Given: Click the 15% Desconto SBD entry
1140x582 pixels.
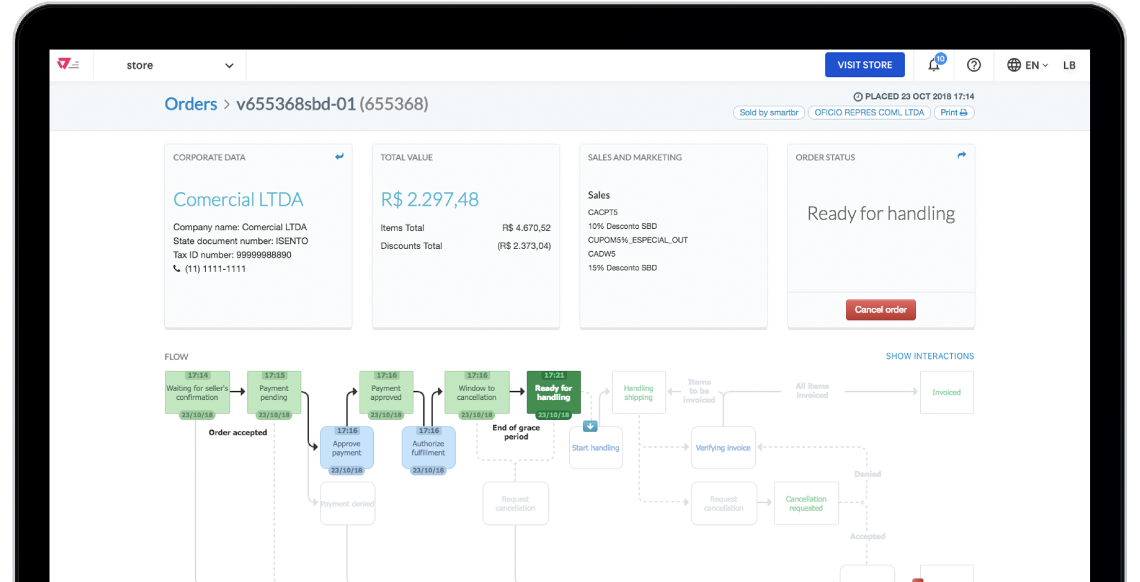Looking at the screenshot, I should pos(622,267).
